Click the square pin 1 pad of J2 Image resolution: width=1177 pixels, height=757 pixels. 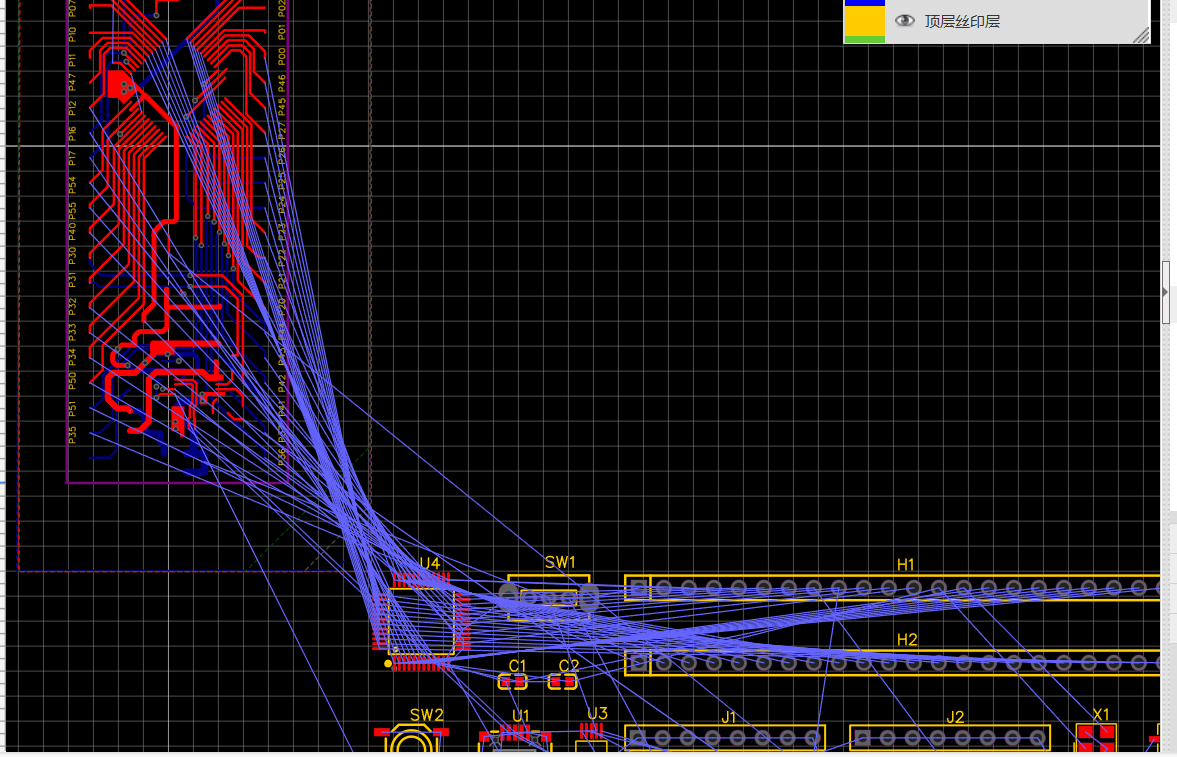863,739
